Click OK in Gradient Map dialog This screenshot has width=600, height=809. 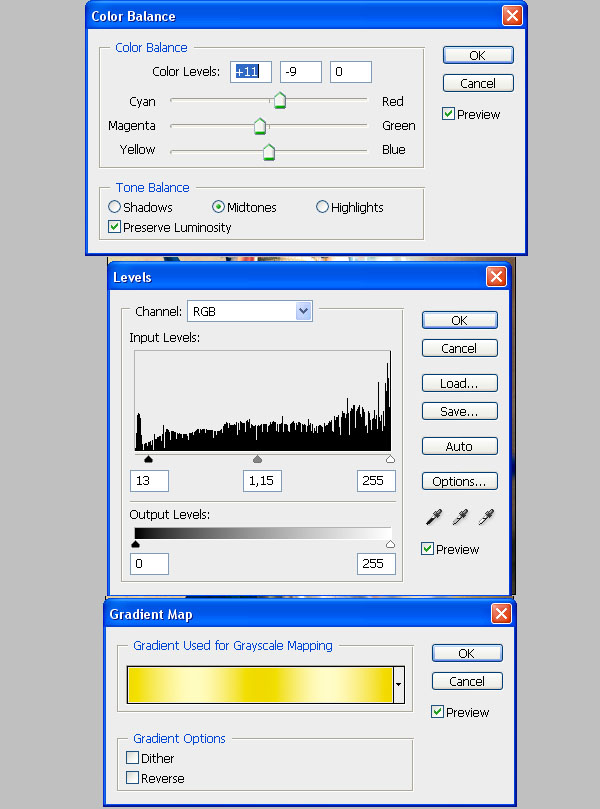467,653
